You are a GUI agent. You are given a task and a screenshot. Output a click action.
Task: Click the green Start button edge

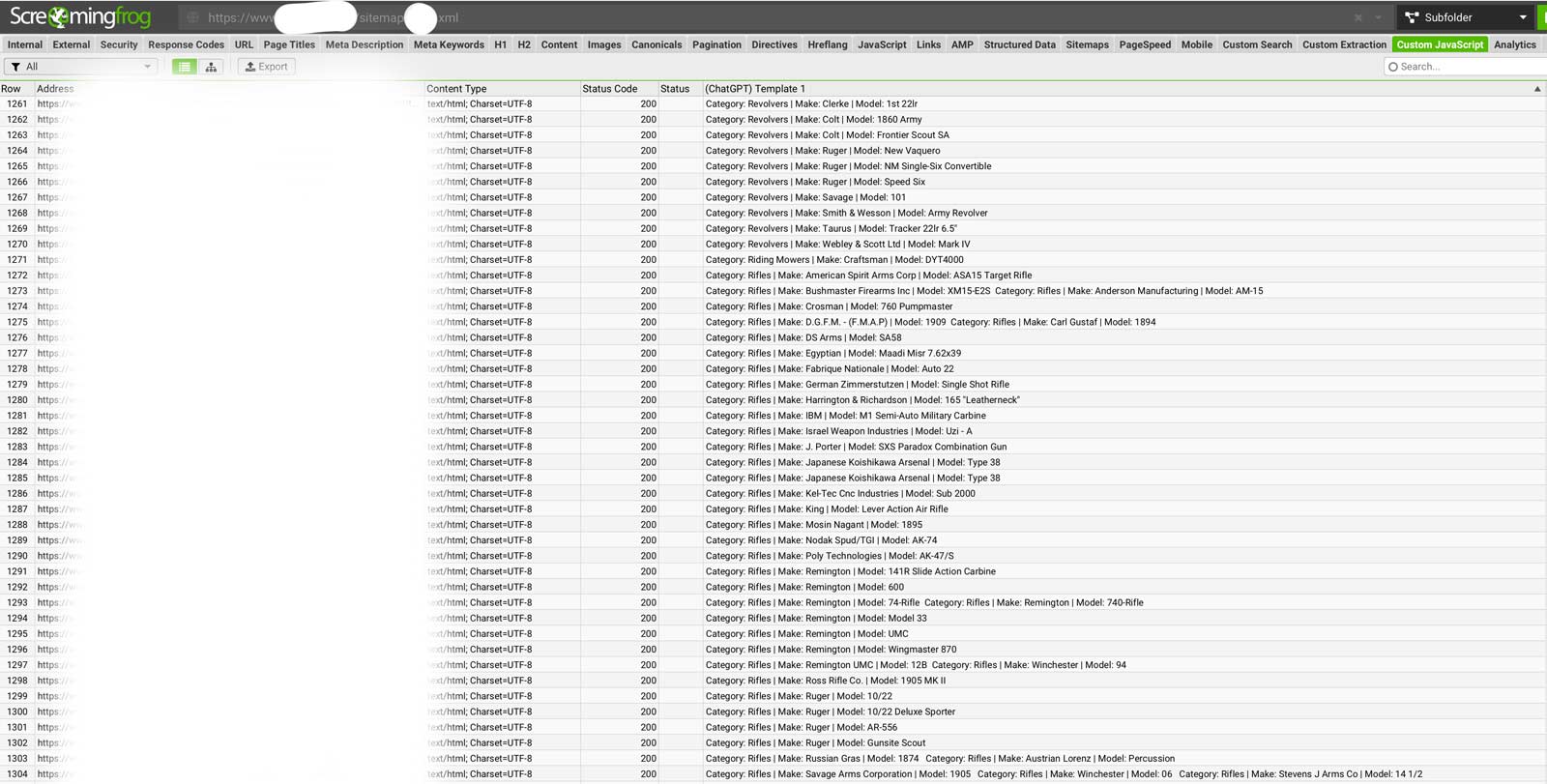(1542, 17)
